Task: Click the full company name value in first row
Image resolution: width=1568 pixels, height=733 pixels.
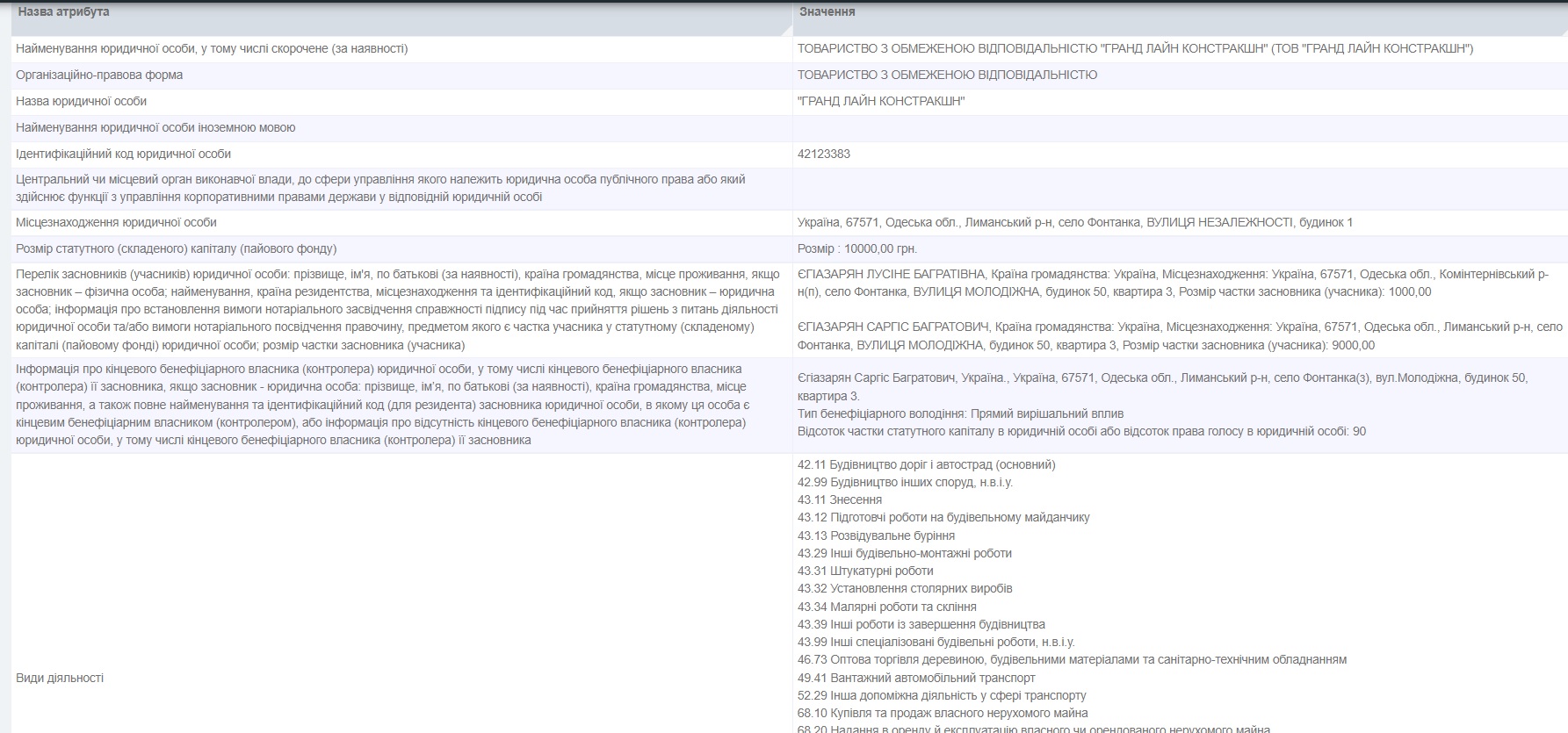Action: tap(1135, 49)
